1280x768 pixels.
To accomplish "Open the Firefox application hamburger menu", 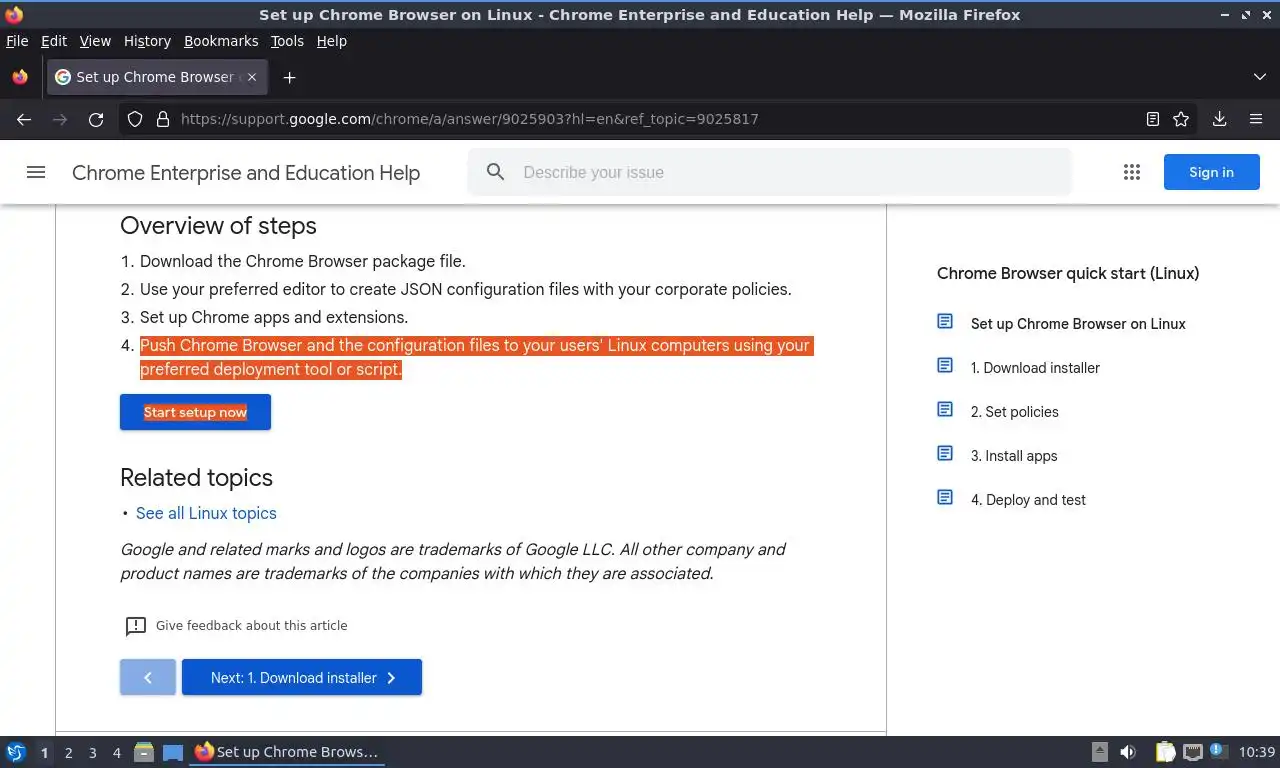I will click(x=1256, y=119).
